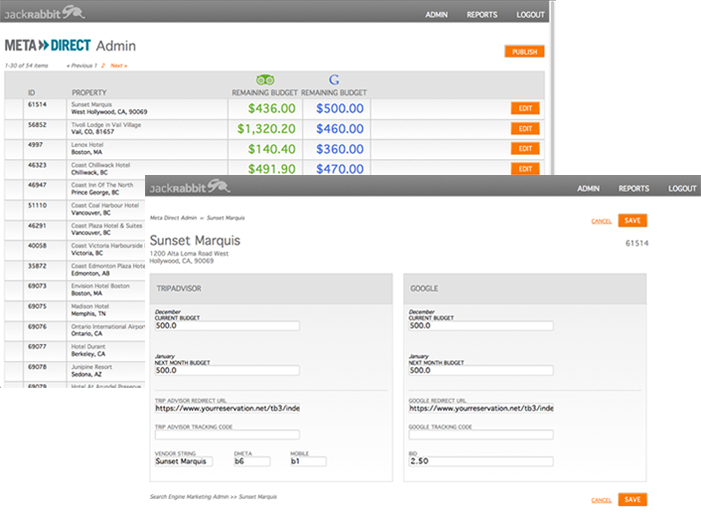701x515 pixels.
Task: Click the Trip Advisor redirect URL field
Action: [x=227, y=408]
